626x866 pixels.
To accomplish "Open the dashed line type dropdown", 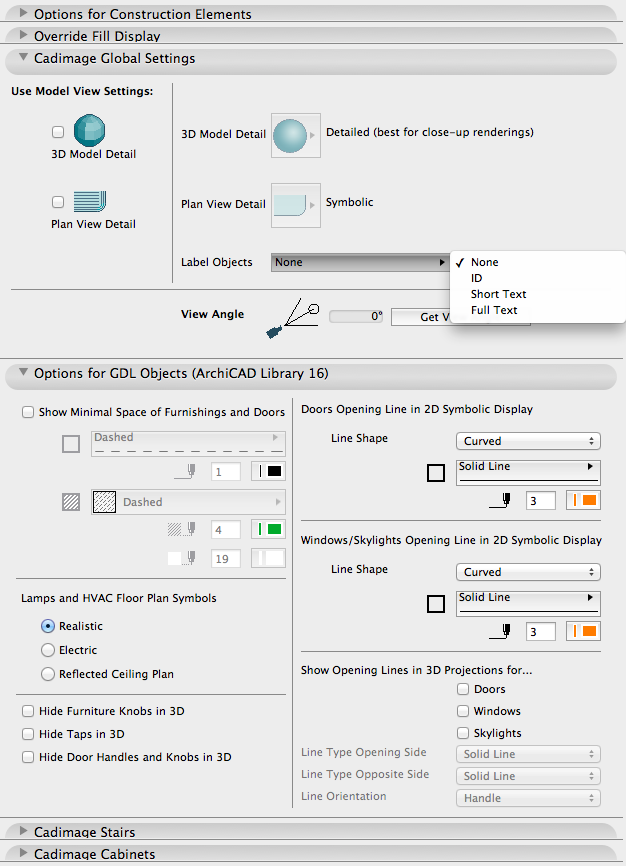I will (x=188, y=443).
